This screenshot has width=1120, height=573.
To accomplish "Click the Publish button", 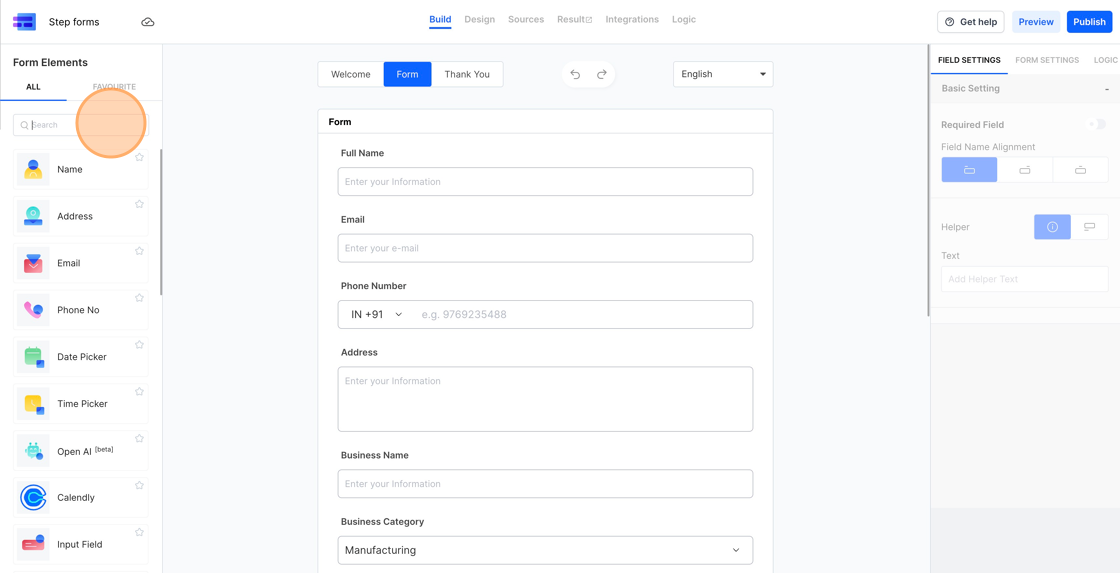I will click(1089, 22).
